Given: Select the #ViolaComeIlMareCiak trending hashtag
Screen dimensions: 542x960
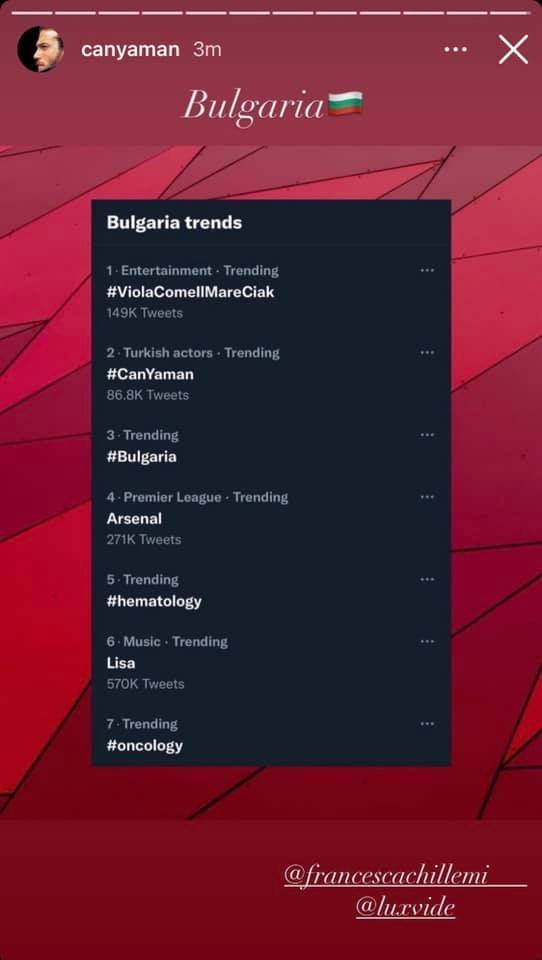Looking at the screenshot, I should pos(190,292).
